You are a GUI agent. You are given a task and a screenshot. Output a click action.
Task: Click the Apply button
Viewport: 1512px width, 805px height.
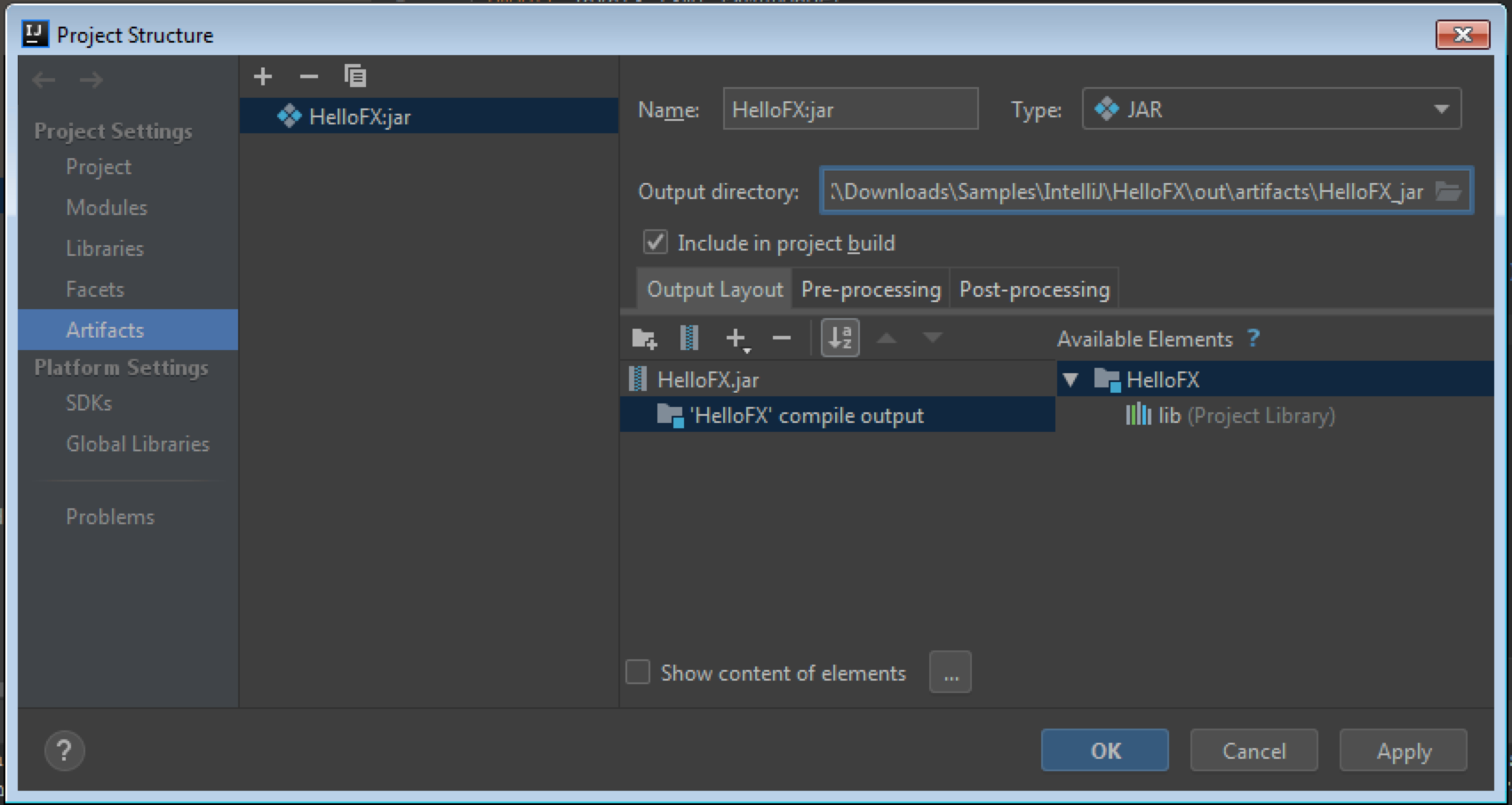(x=1404, y=751)
